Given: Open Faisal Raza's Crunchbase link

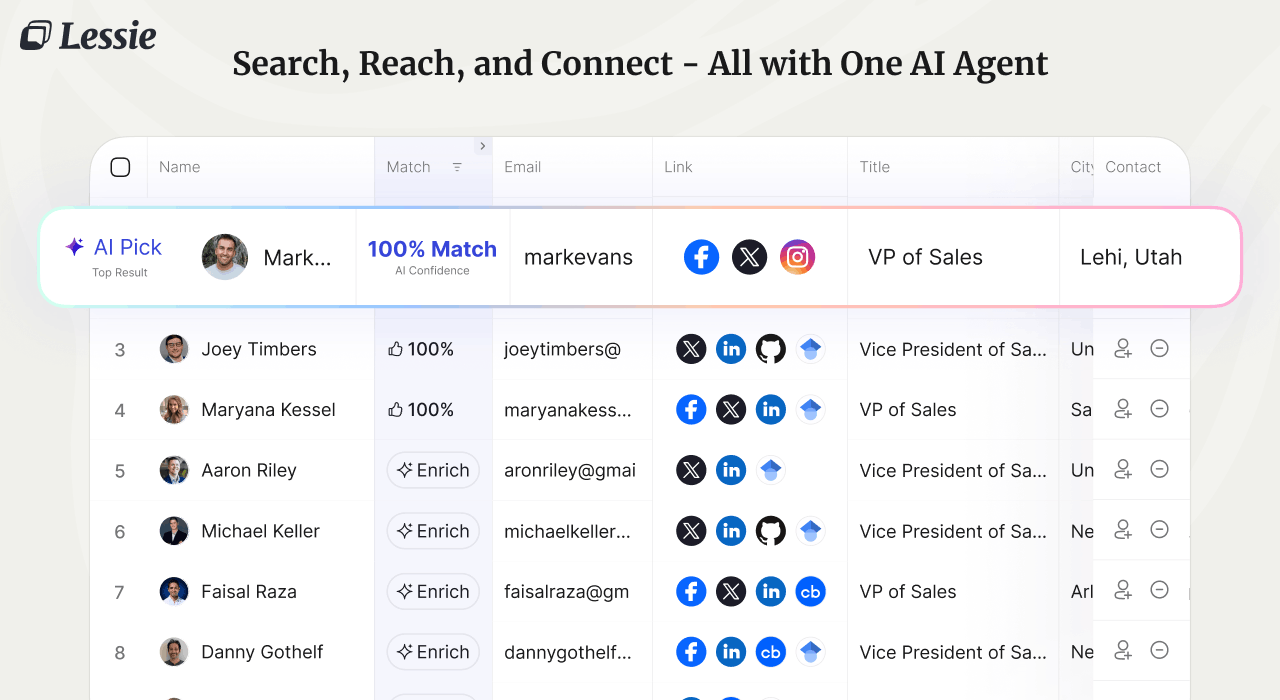Looking at the screenshot, I should pyautogui.click(x=810, y=592).
